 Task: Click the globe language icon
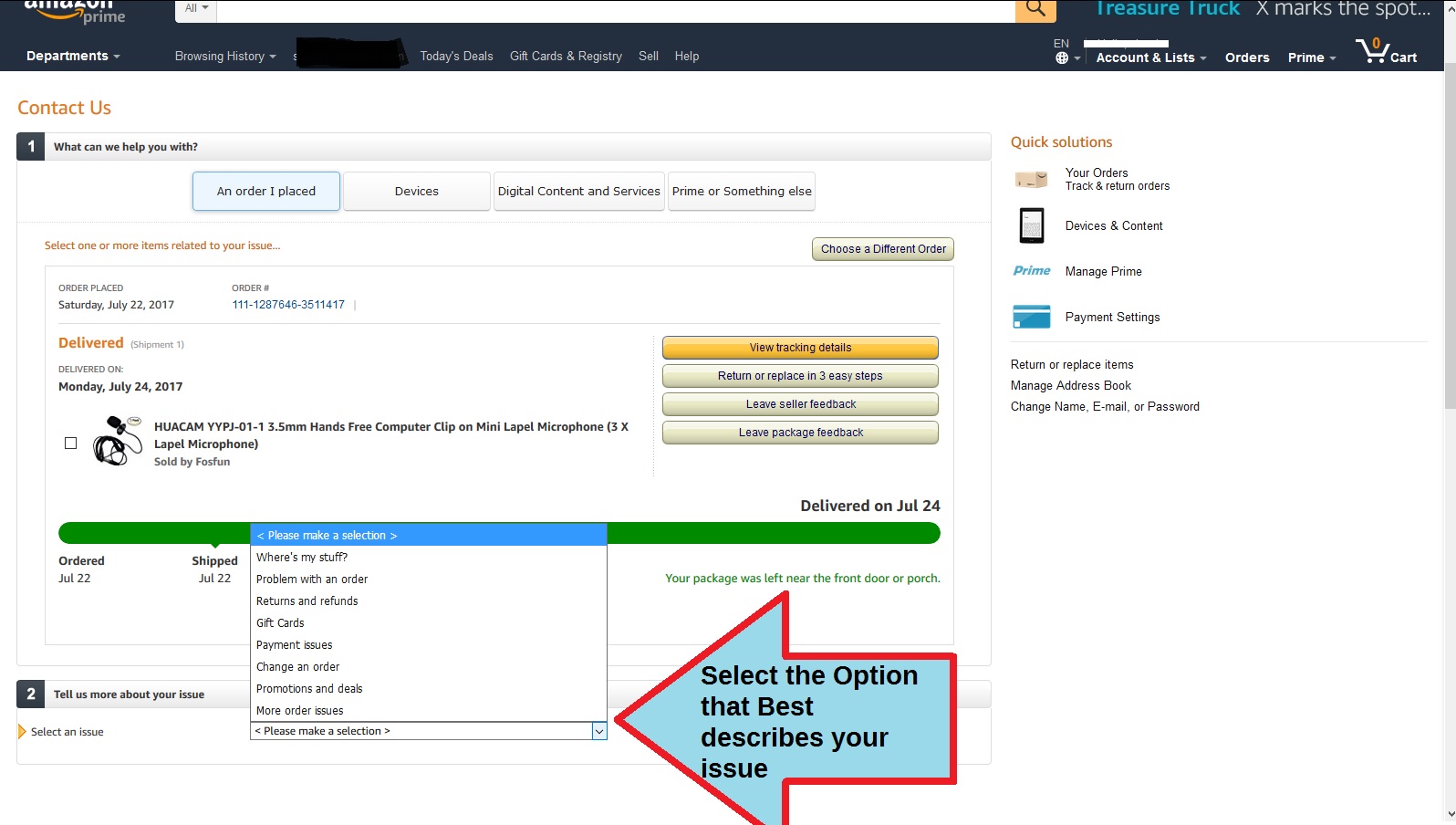coord(1062,58)
